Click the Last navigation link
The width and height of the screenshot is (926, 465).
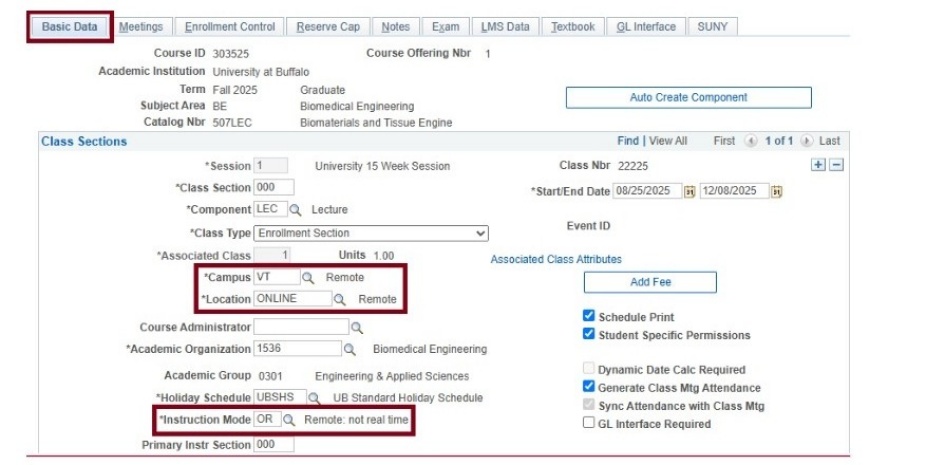pyautogui.click(x=829, y=141)
